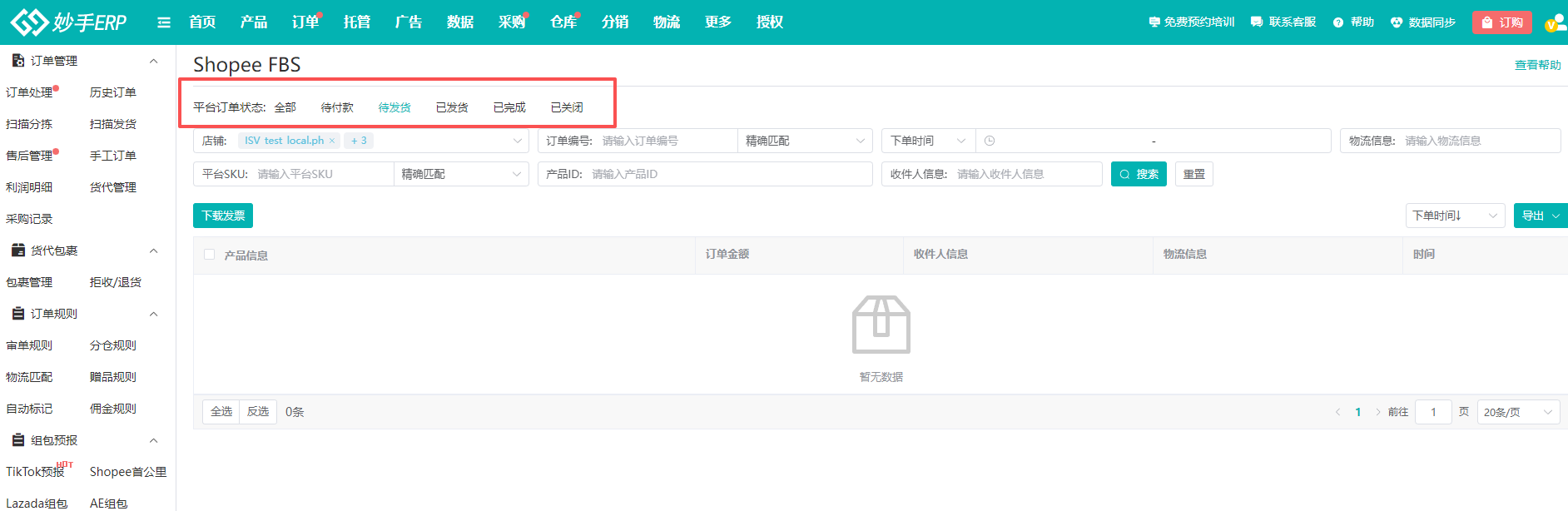Click the 组包预报 section icon

[x=18, y=440]
